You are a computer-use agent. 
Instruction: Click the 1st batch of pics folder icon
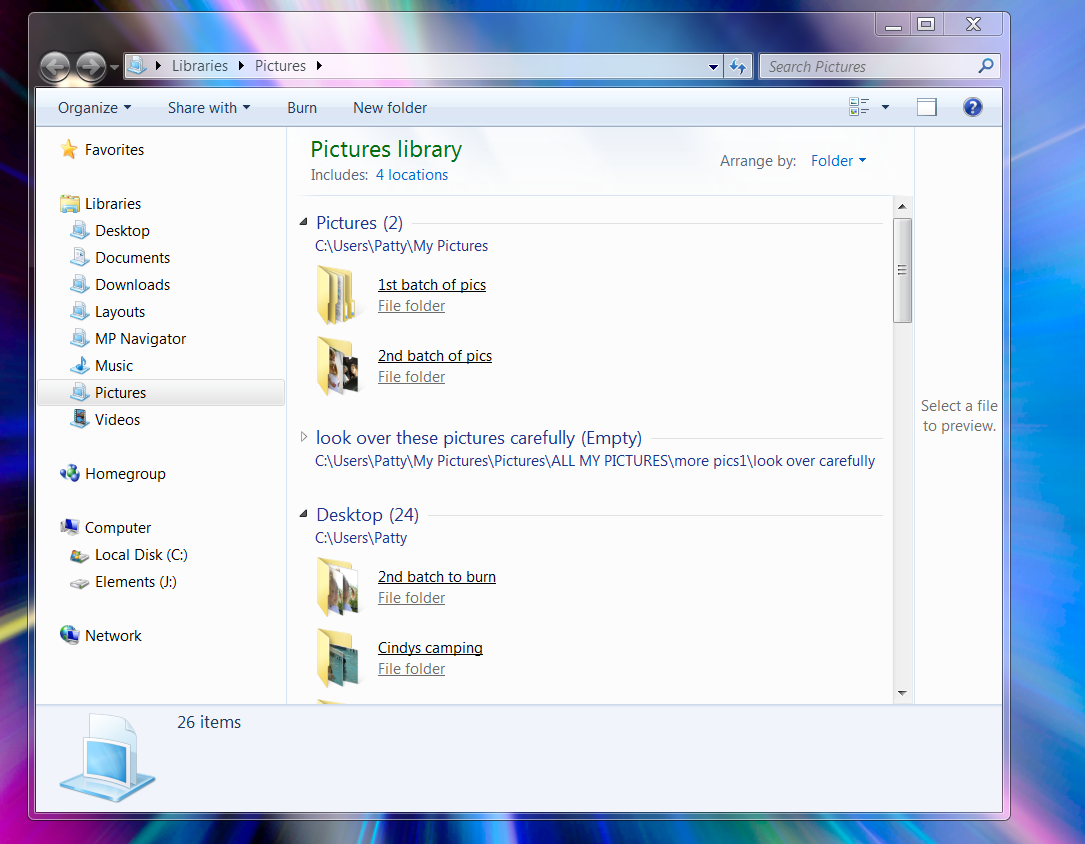click(x=337, y=295)
